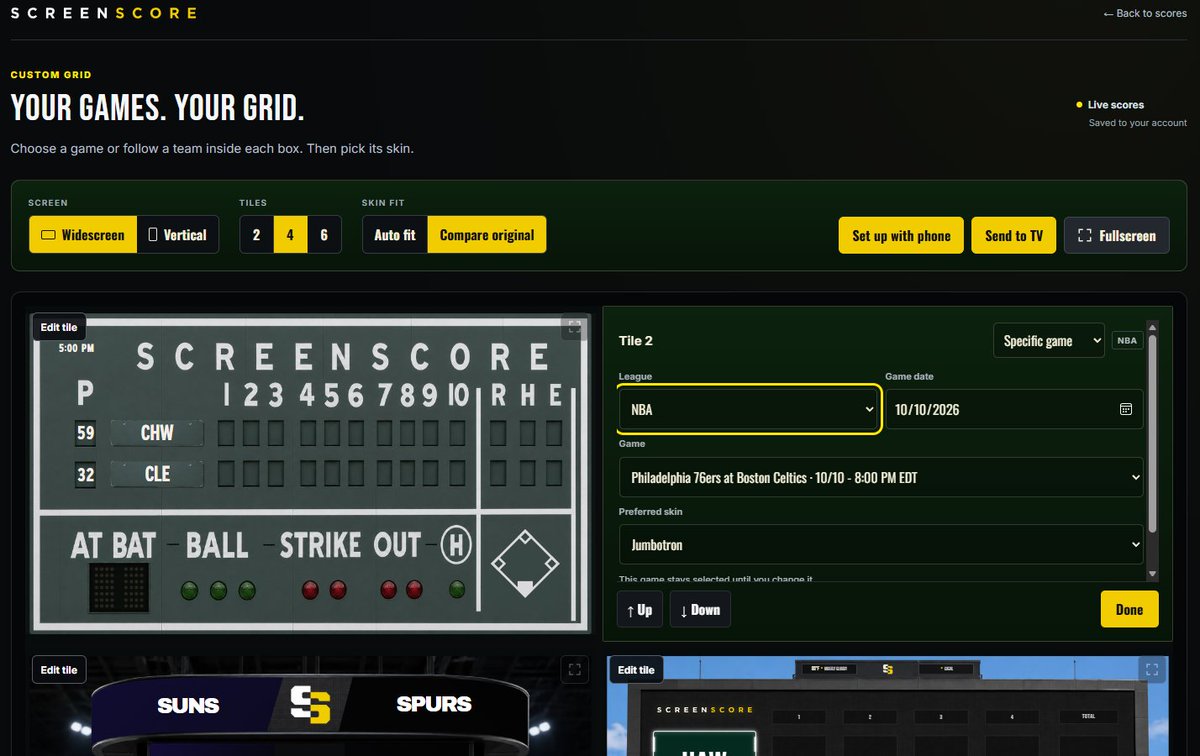Click the SUNS team name on jumbotron
The image size is (1200, 756).
[188, 705]
